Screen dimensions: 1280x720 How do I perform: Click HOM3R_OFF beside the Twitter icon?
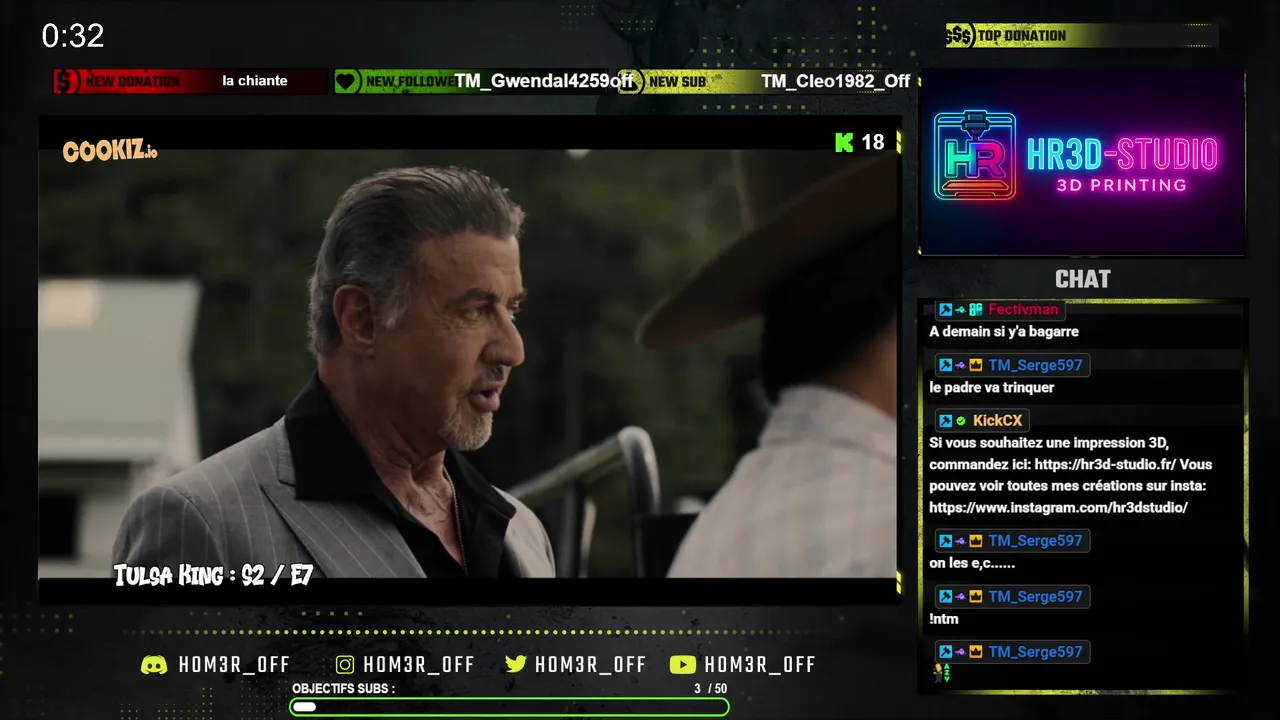click(x=590, y=665)
